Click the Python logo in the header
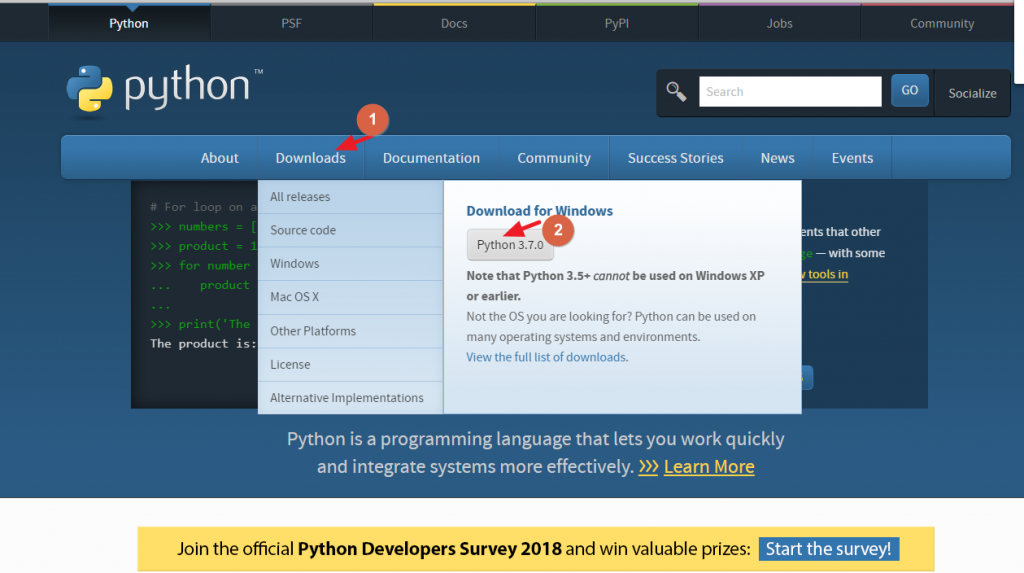This screenshot has height=573, width=1024. point(164,90)
